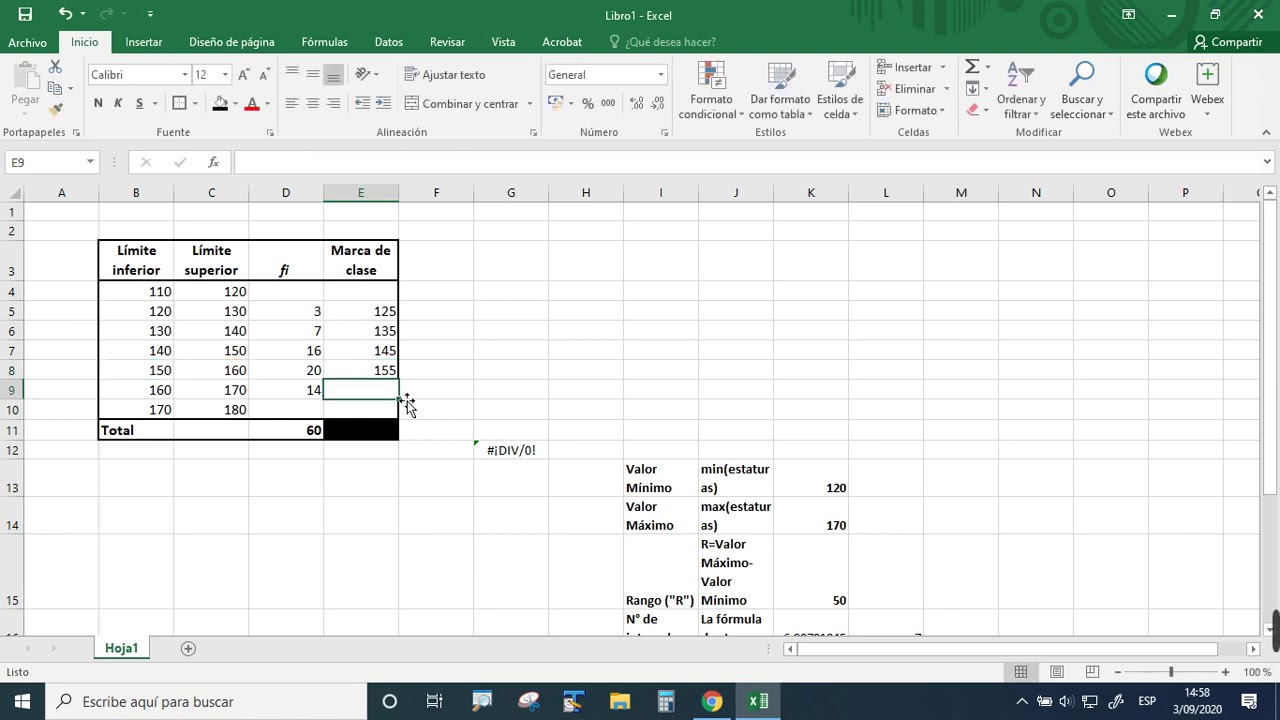1280x720 pixels.
Task: Align text to top of cell
Action: [292, 74]
